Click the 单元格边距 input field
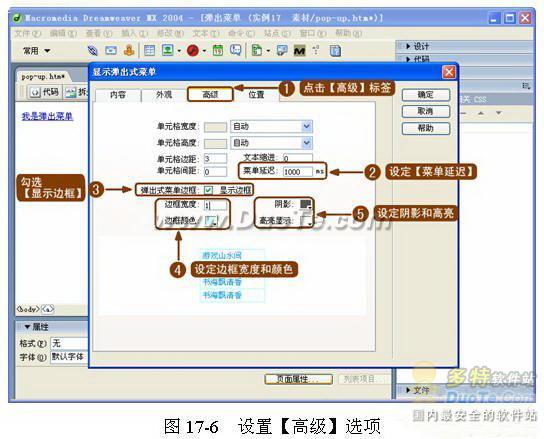Viewport: 544px width, 439px height. pos(215,159)
